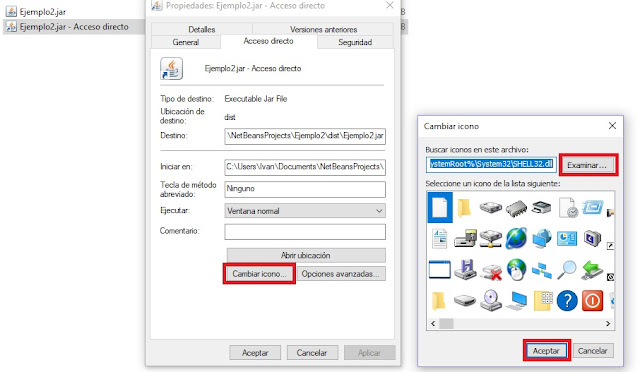Open the General tab

[186, 42]
